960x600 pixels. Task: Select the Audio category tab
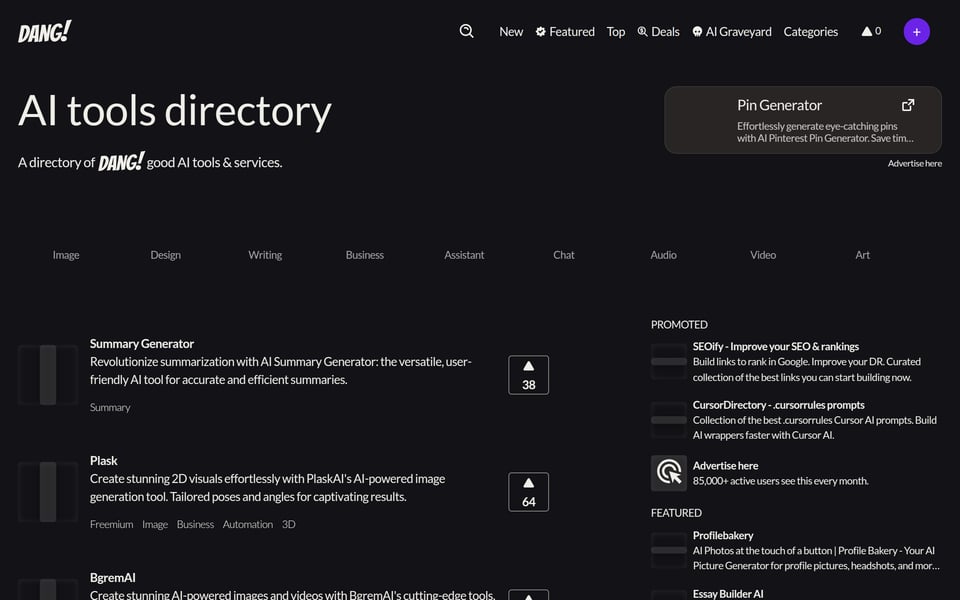click(x=663, y=255)
